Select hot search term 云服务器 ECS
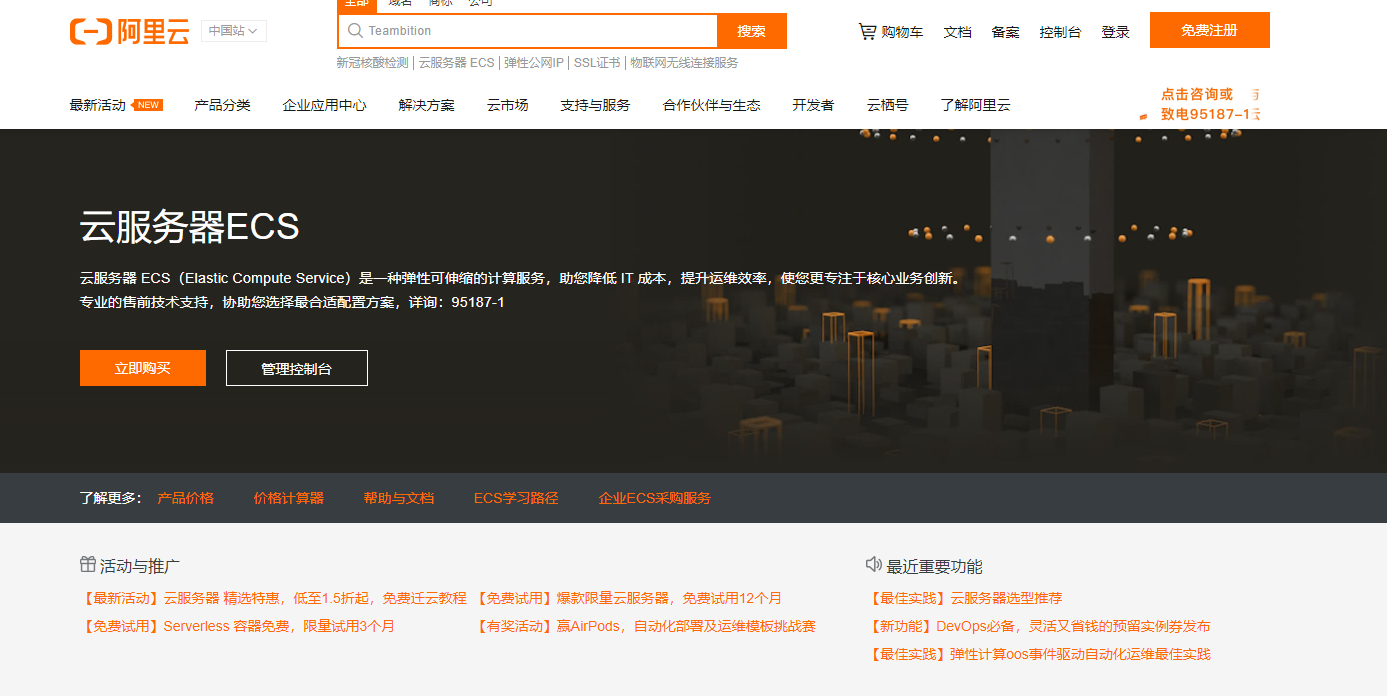The height and width of the screenshot is (696, 1387). [456, 62]
